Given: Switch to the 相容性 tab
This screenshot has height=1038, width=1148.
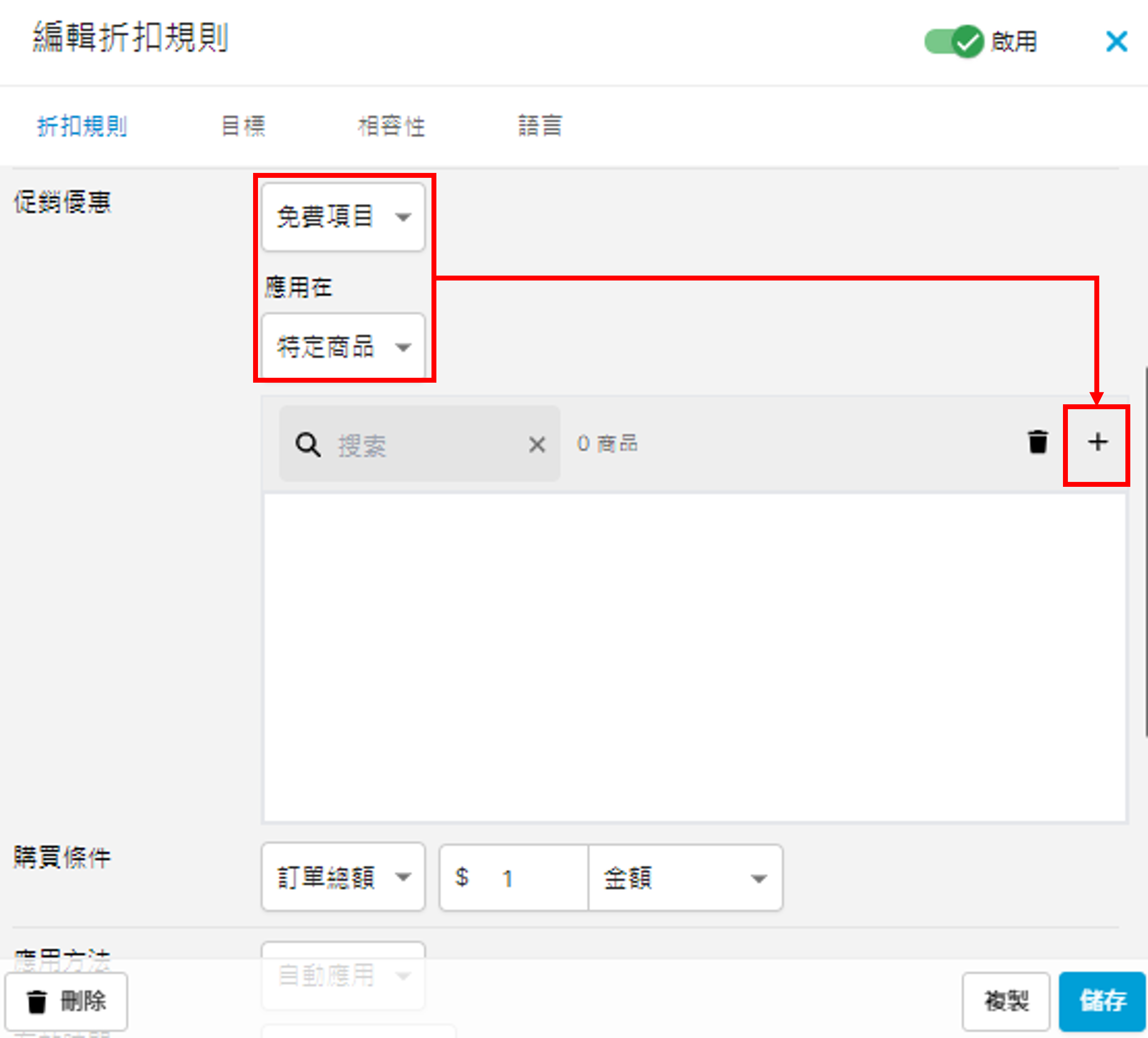Looking at the screenshot, I should [x=391, y=126].
